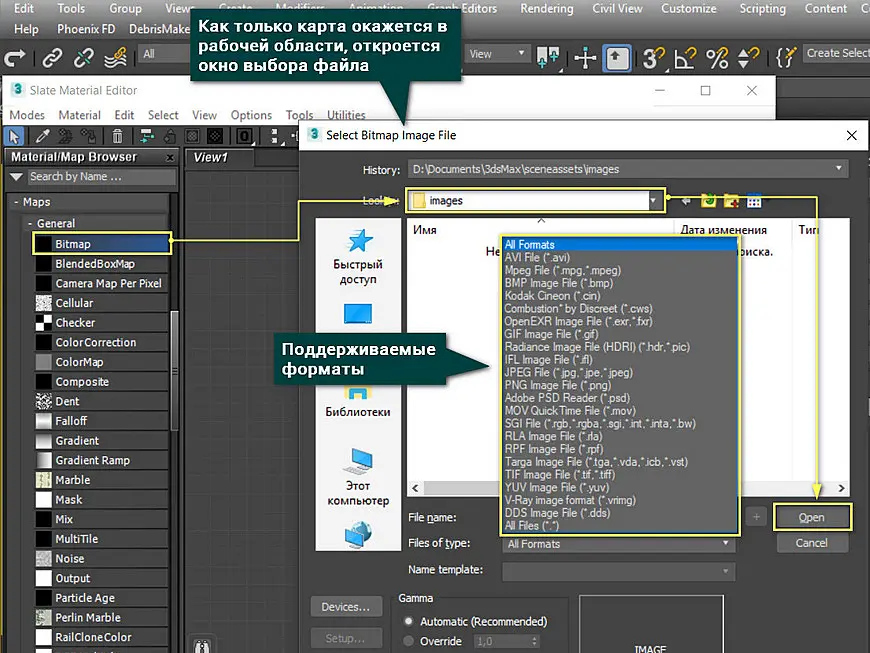Open the All selection filter dropdown
870x653 pixels.
(165, 54)
